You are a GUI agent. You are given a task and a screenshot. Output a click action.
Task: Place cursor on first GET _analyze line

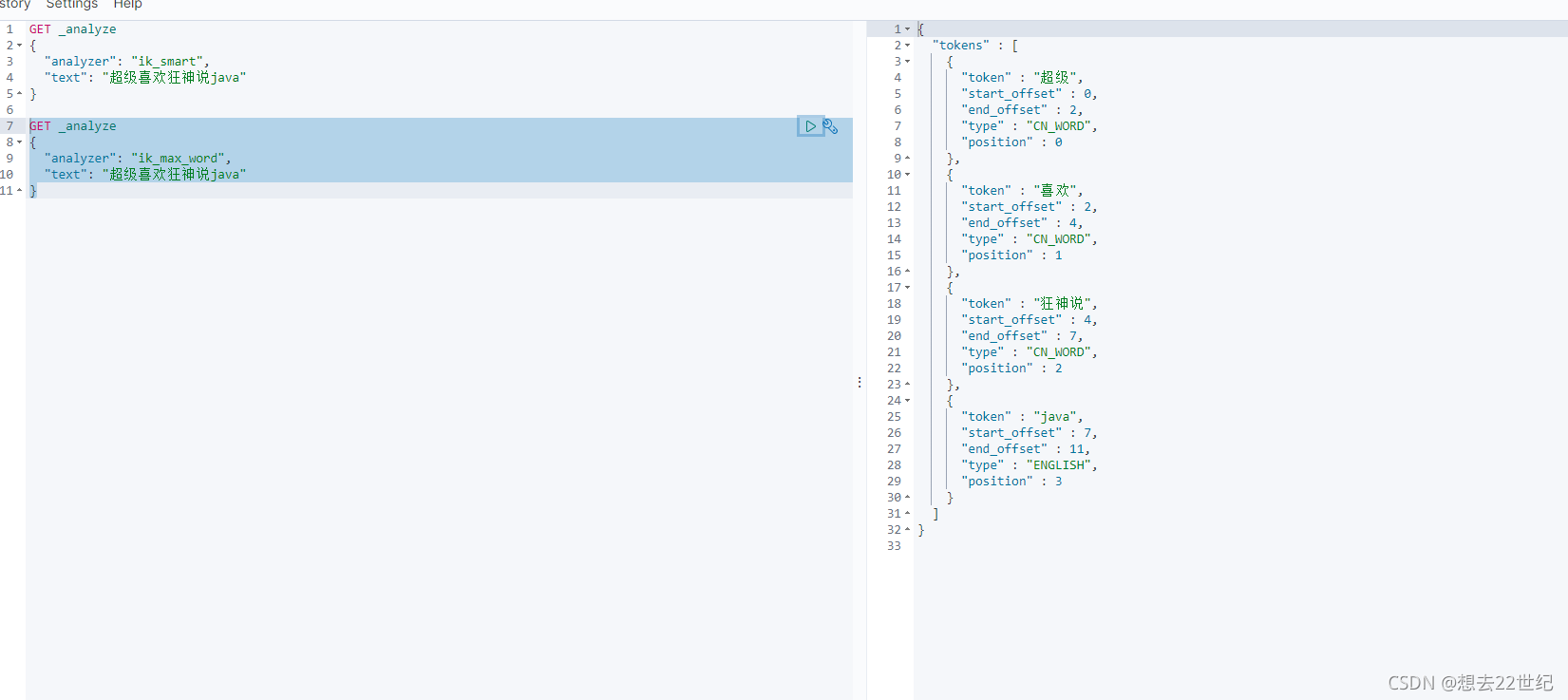pos(73,29)
